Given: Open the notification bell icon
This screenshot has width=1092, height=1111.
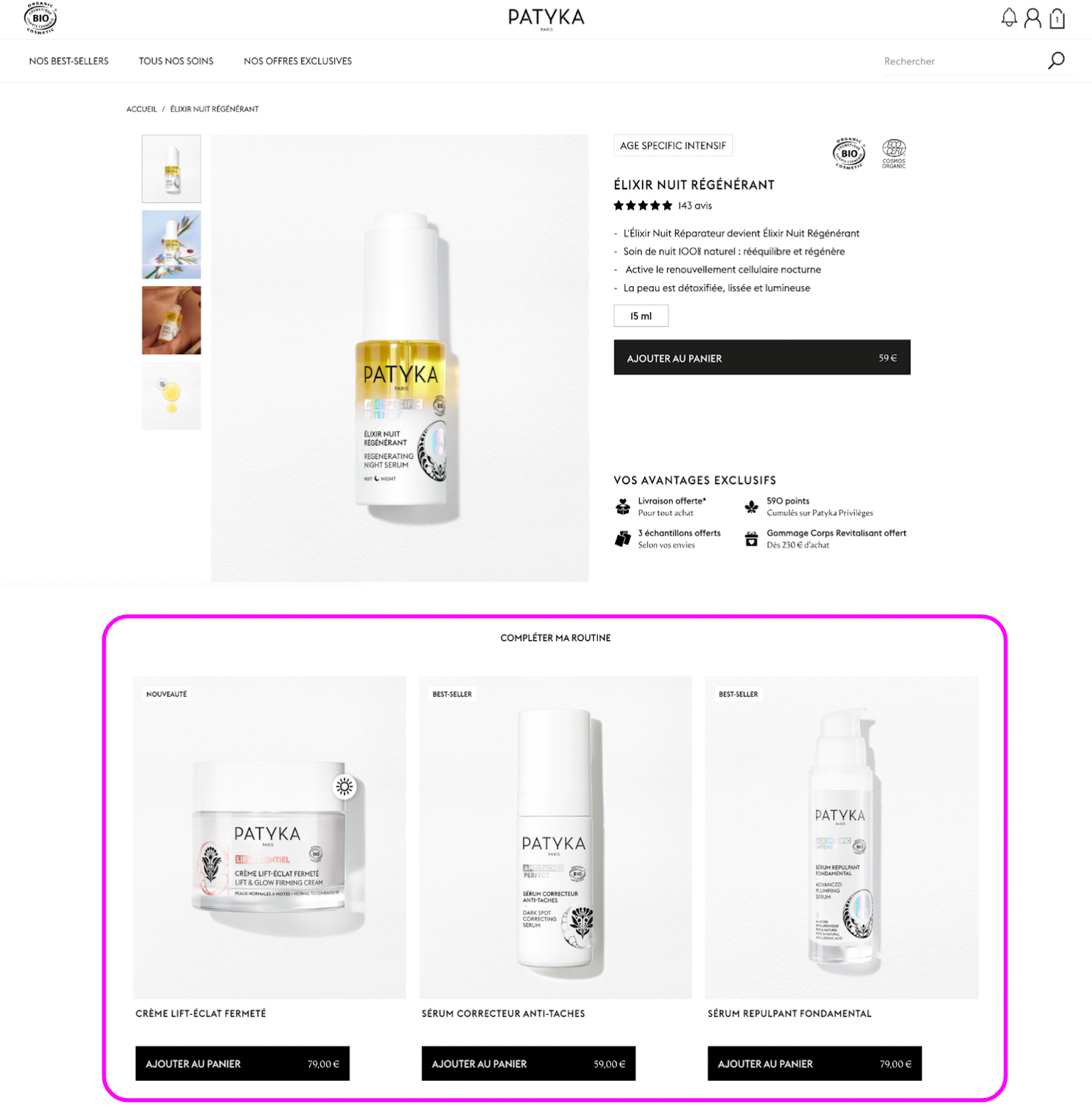Looking at the screenshot, I should click(x=1008, y=18).
